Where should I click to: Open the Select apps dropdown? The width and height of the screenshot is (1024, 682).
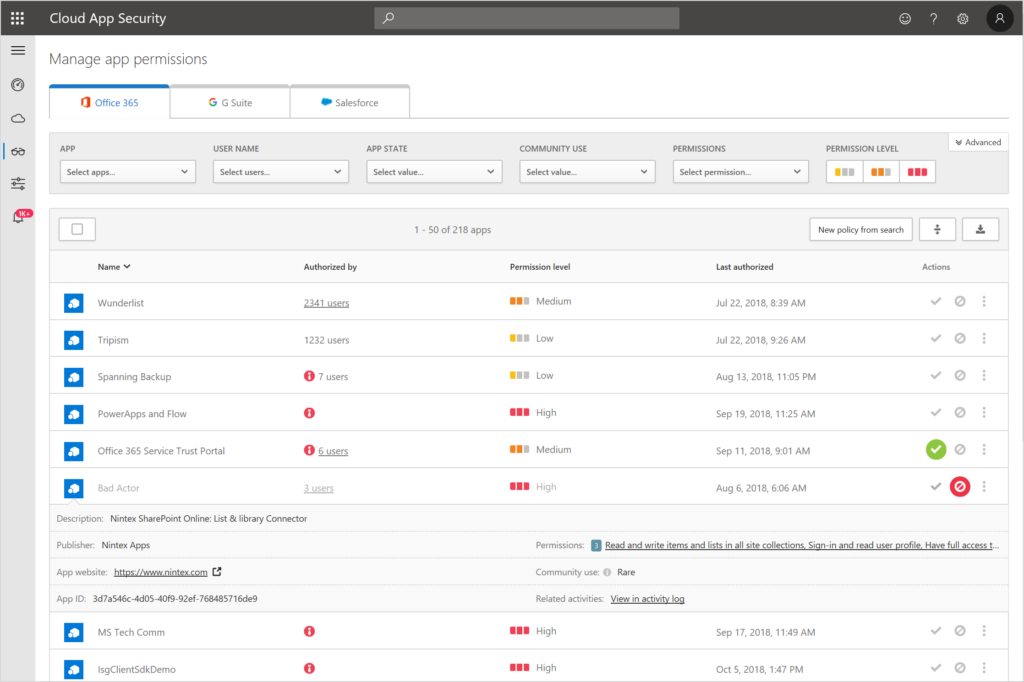(127, 171)
